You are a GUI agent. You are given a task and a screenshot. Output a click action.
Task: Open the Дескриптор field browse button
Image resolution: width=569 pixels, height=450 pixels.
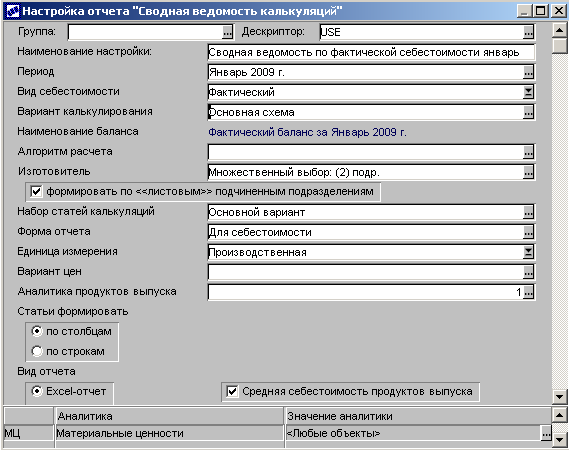[x=528, y=32]
